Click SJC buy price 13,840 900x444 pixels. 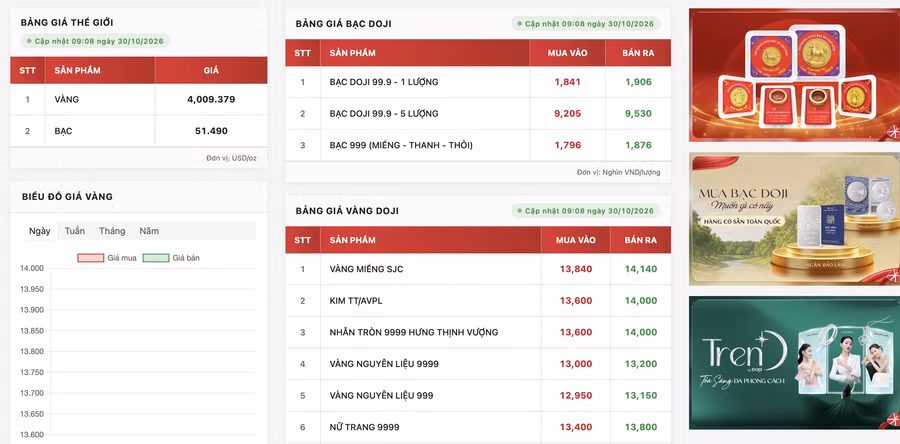576,269
